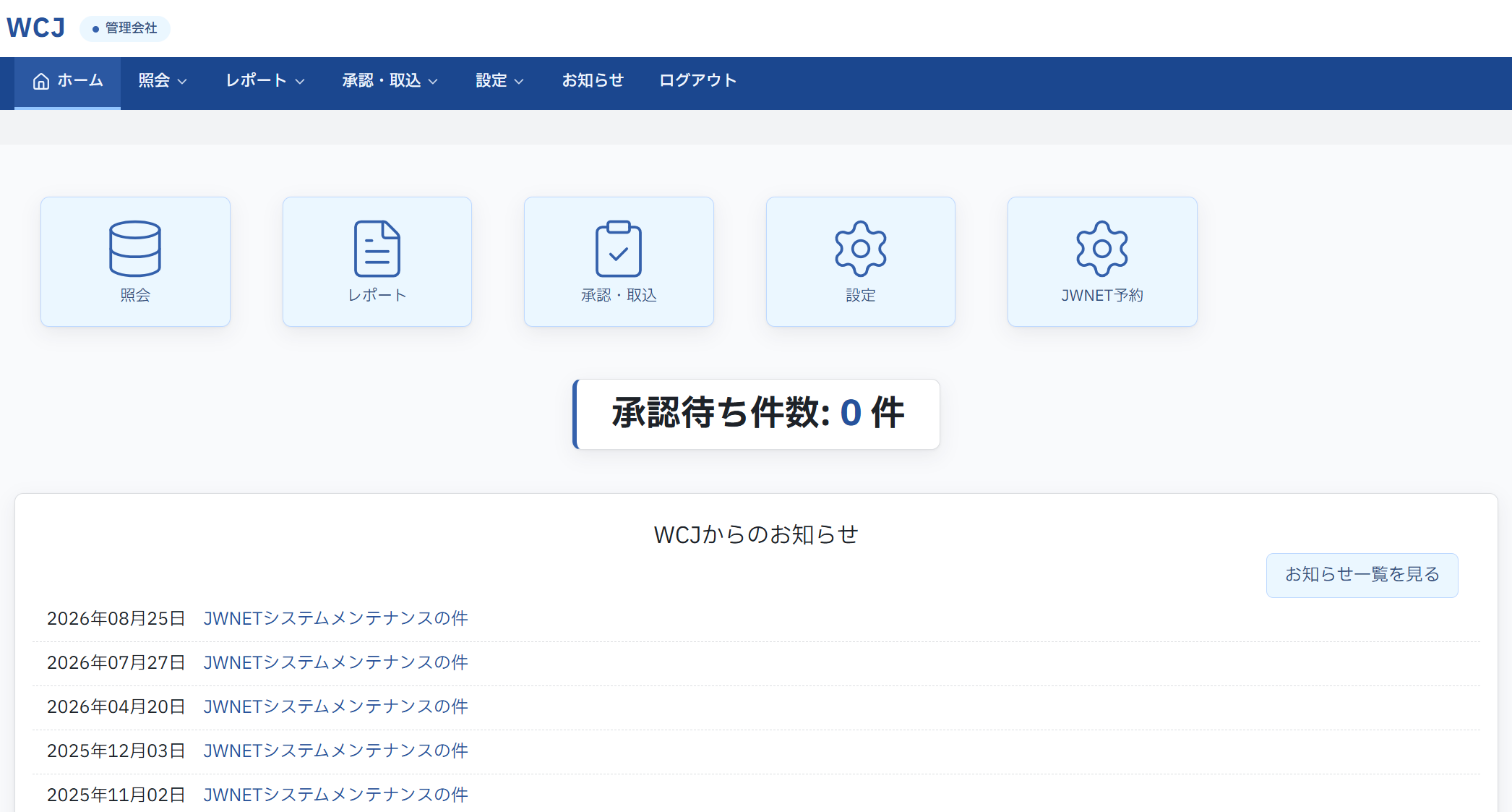The height and width of the screenshot is (812, 1512).
Task: Open the 2026年07月27日 JWNET maintenance notice
Action: coord(335,663)
